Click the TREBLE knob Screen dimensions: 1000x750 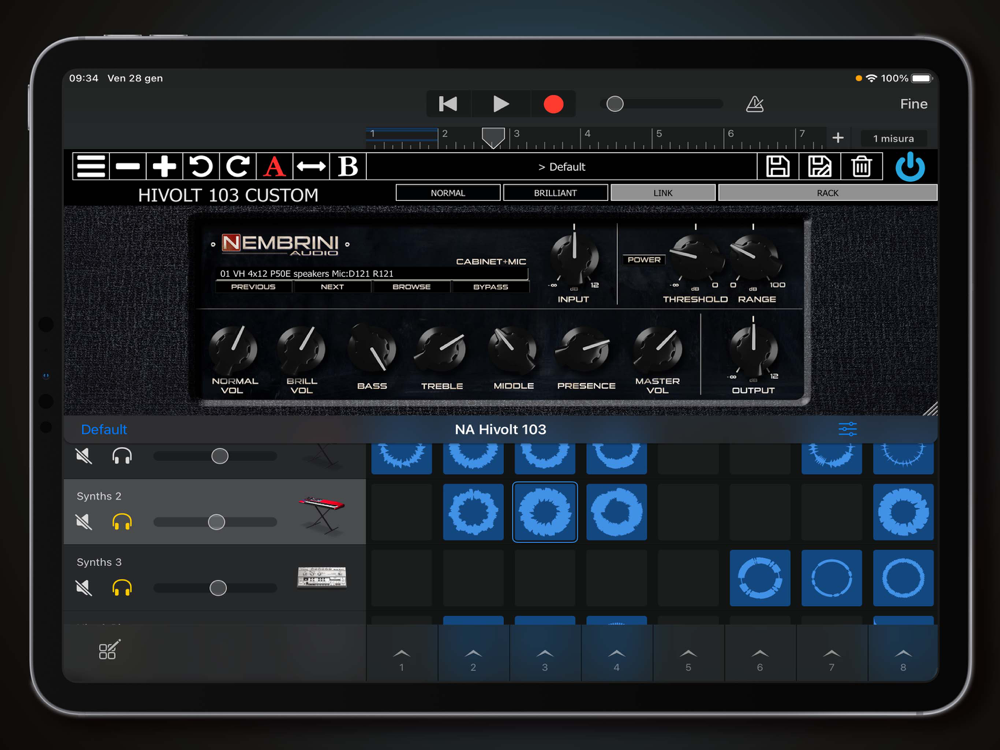click(441, 349)
